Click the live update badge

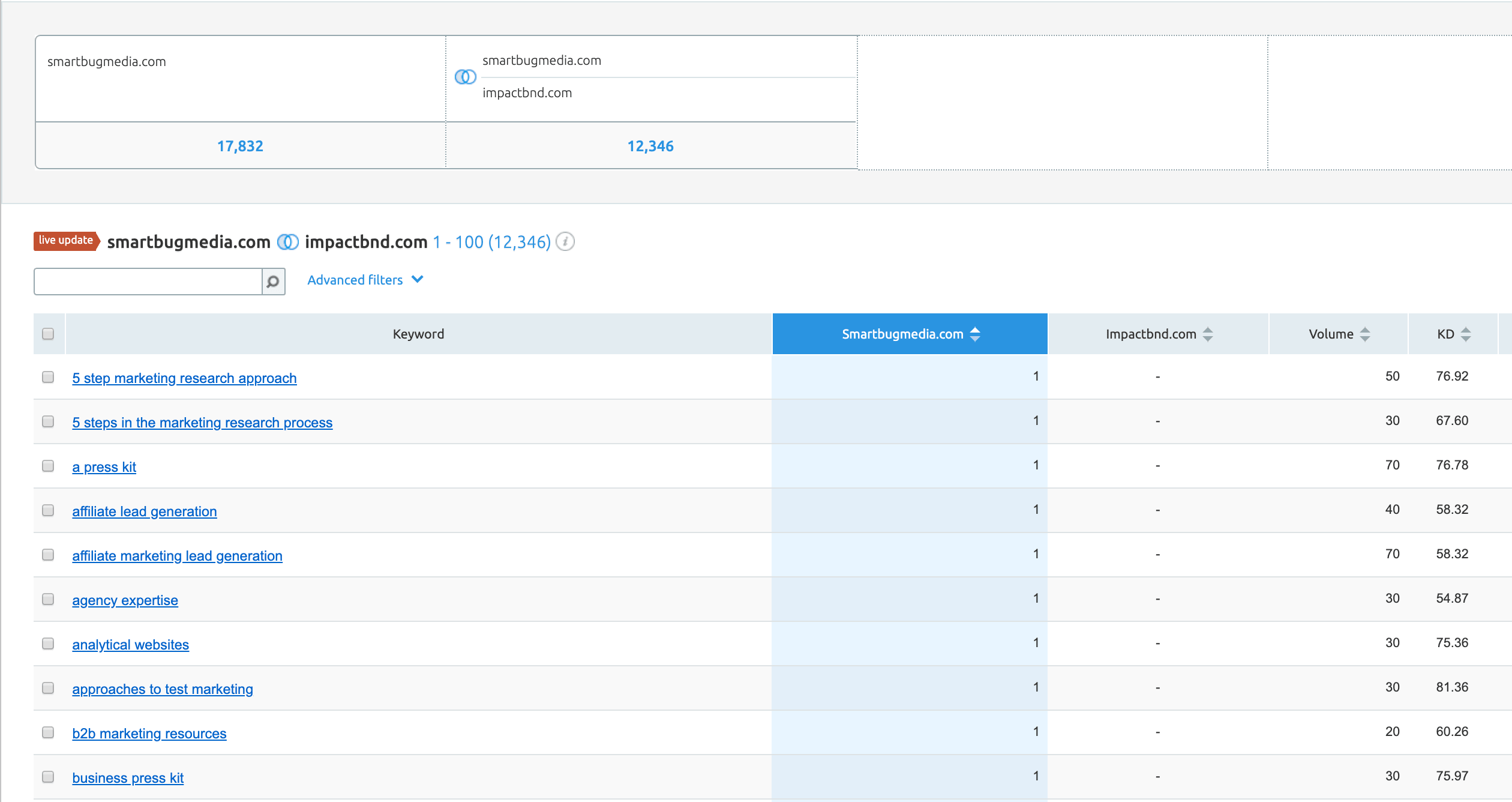(x=66, y=240)
